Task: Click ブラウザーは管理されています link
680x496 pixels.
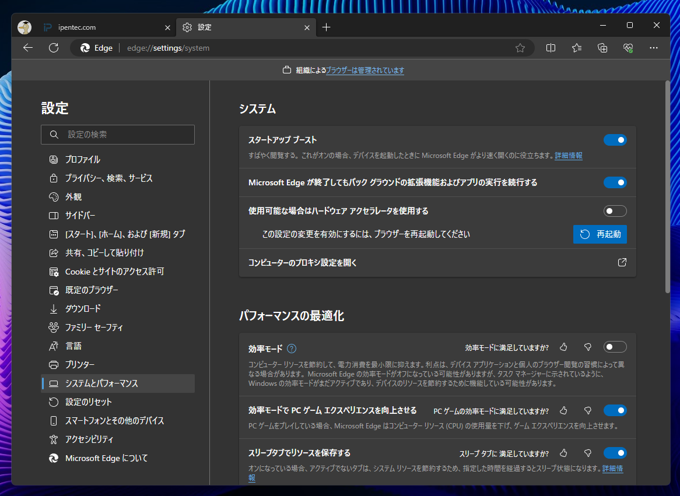Action: [365, 70]
